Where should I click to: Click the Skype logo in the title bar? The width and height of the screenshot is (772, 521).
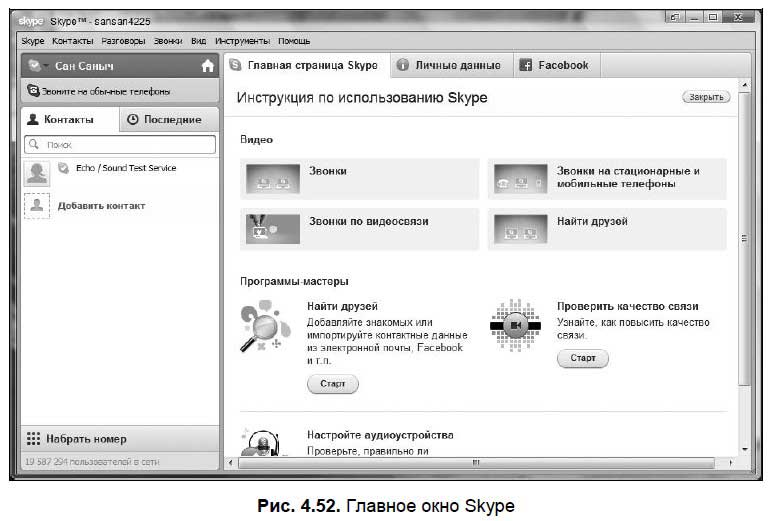(31, 21)
